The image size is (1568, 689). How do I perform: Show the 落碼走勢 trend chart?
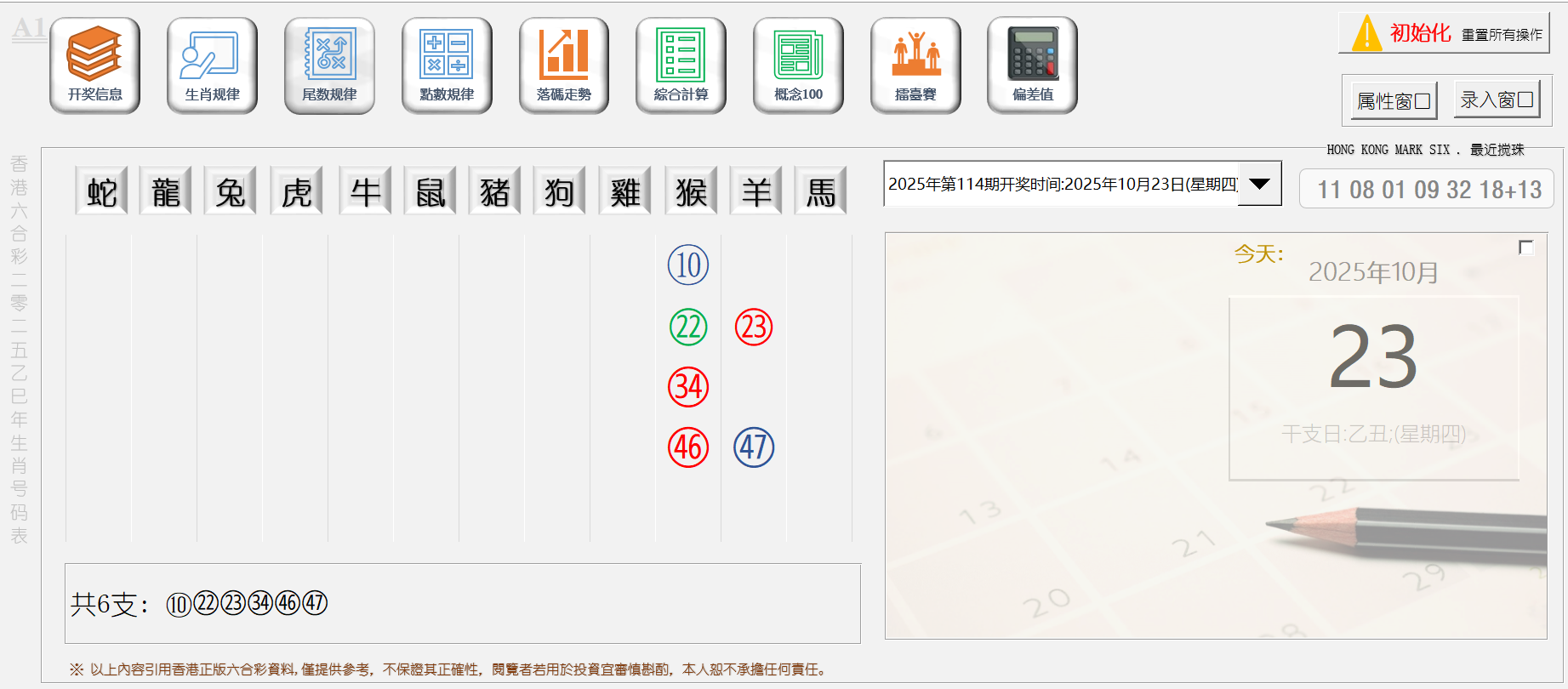[x=563, y=65]
